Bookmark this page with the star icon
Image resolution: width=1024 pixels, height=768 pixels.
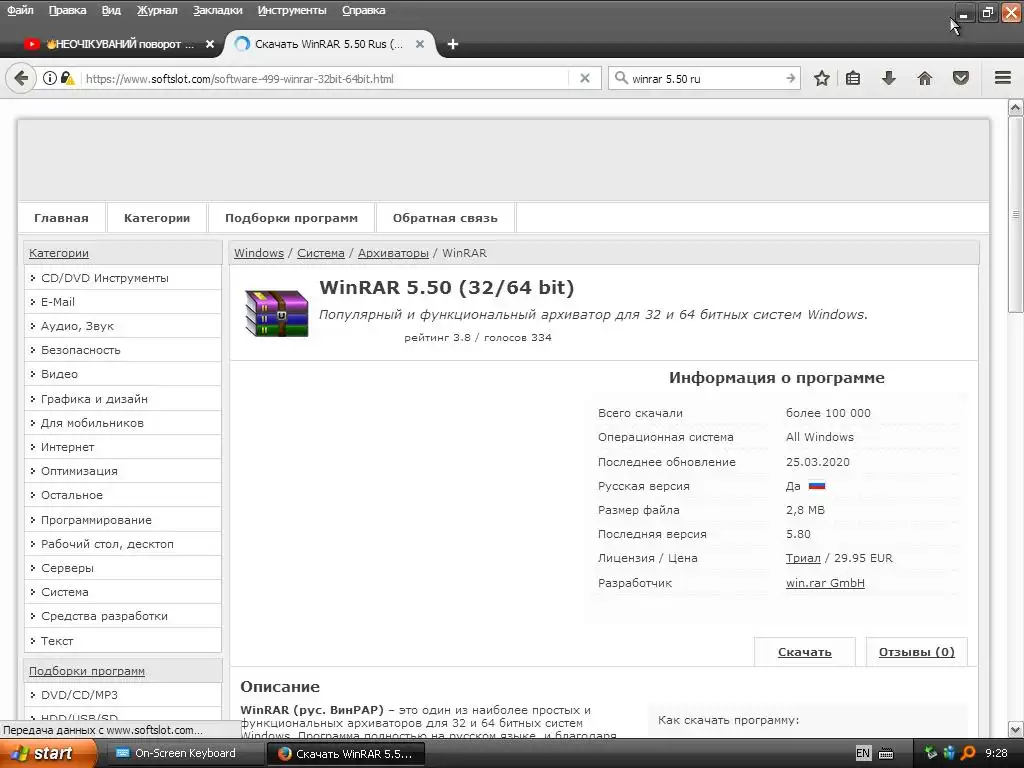coord(822,78)
